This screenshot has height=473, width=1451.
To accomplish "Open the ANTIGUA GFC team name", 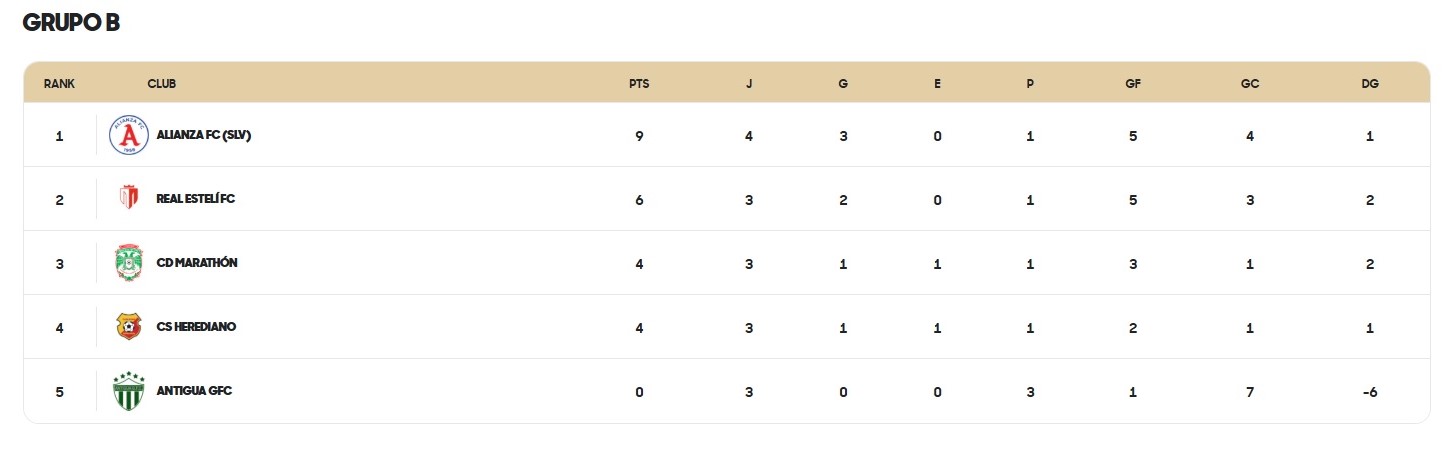I will tap(194, 391).
